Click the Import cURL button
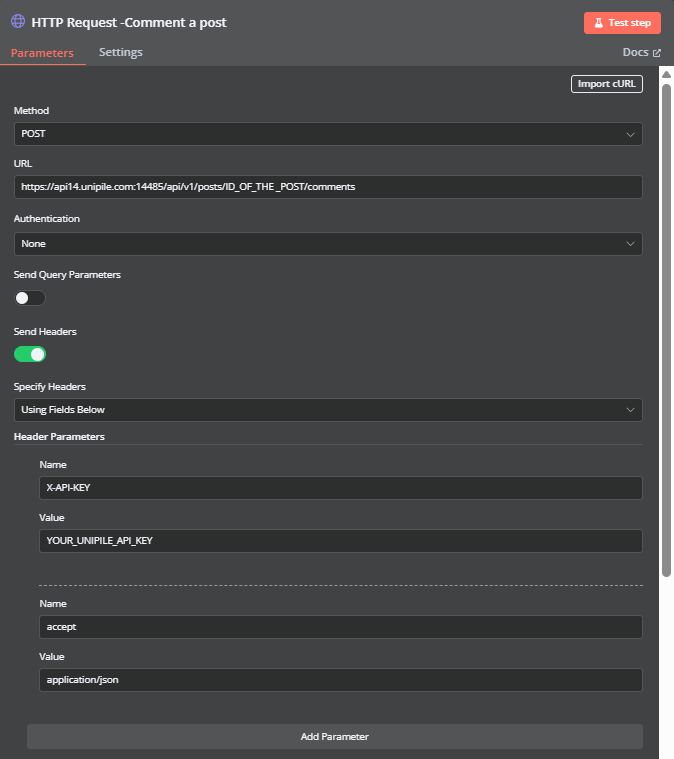 point(607,84)
